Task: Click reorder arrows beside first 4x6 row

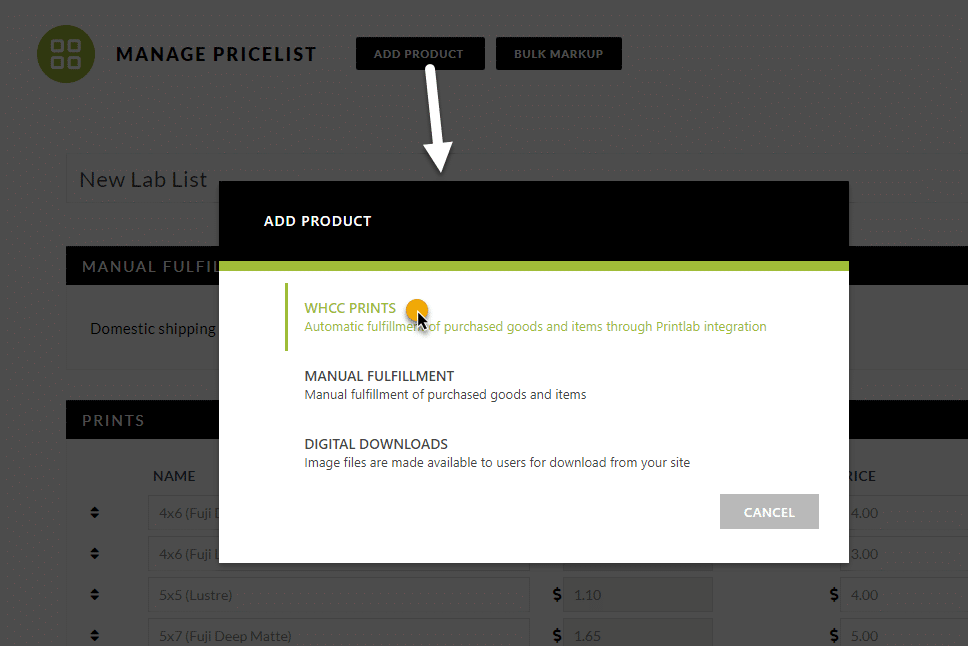Action: point(94,513)
